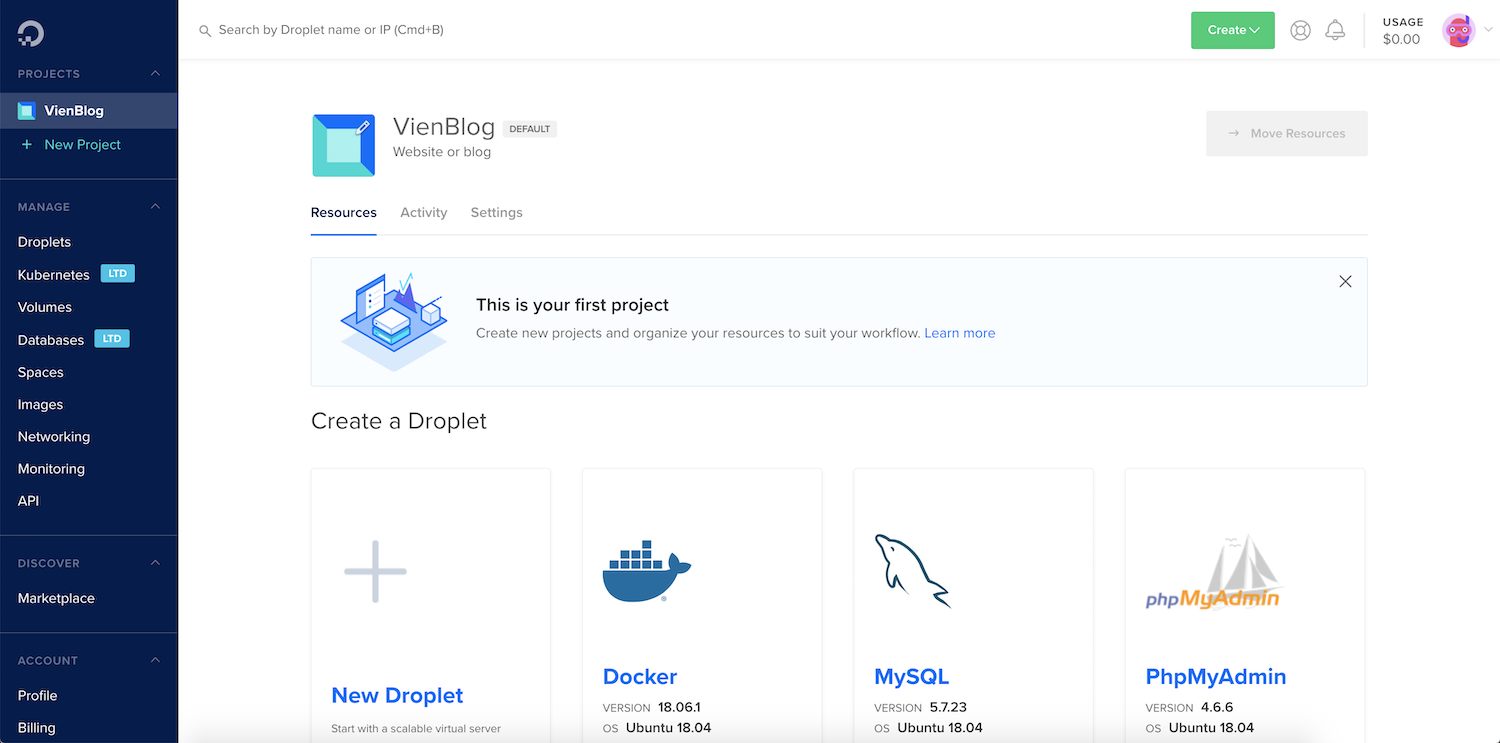Image resolution: width=1500 pixels, height=743 pixels.
Task: Follow the Learn more link
Action: click(x=960, y=333)
